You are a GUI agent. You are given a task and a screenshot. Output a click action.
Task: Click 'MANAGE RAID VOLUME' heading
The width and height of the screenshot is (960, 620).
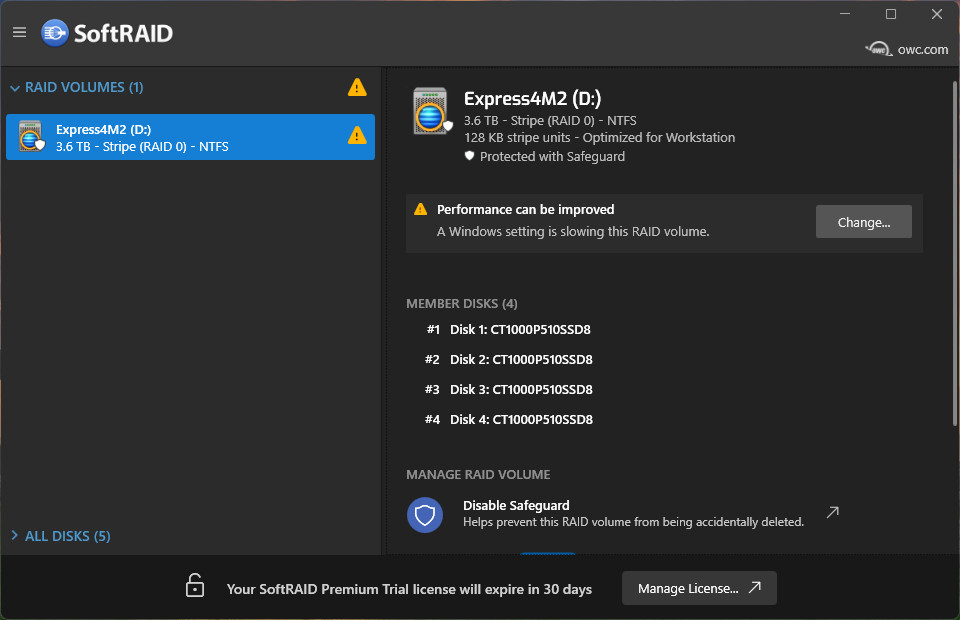[478, 474]
